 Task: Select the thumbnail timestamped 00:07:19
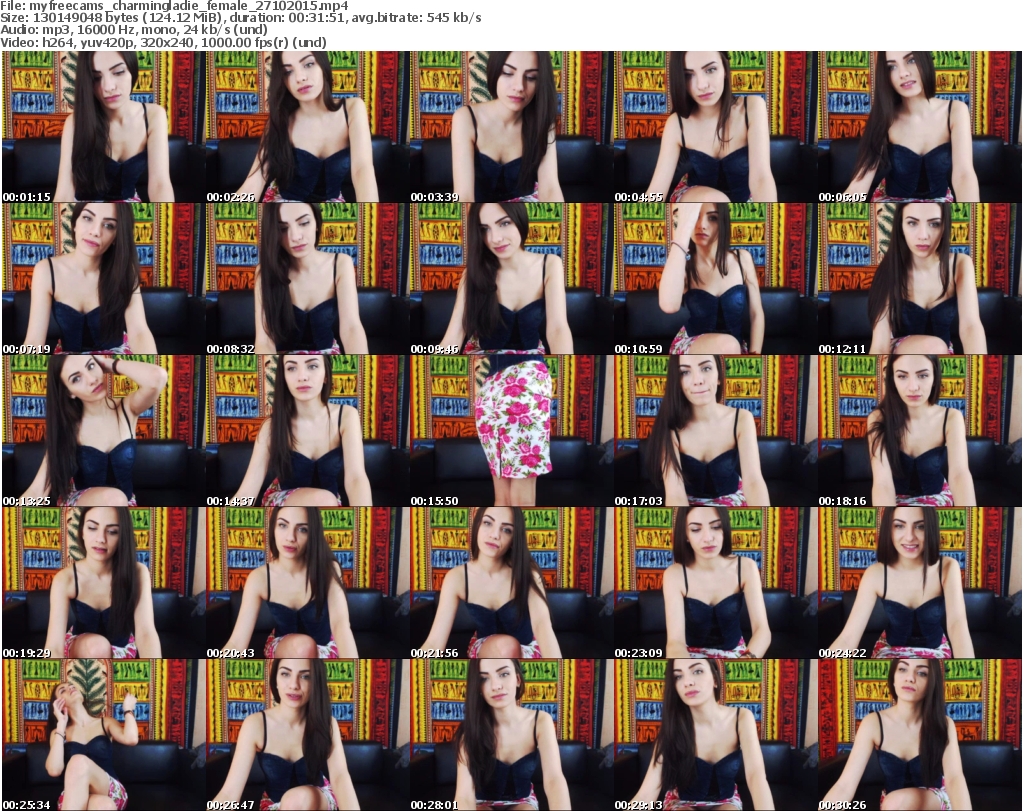104,279
